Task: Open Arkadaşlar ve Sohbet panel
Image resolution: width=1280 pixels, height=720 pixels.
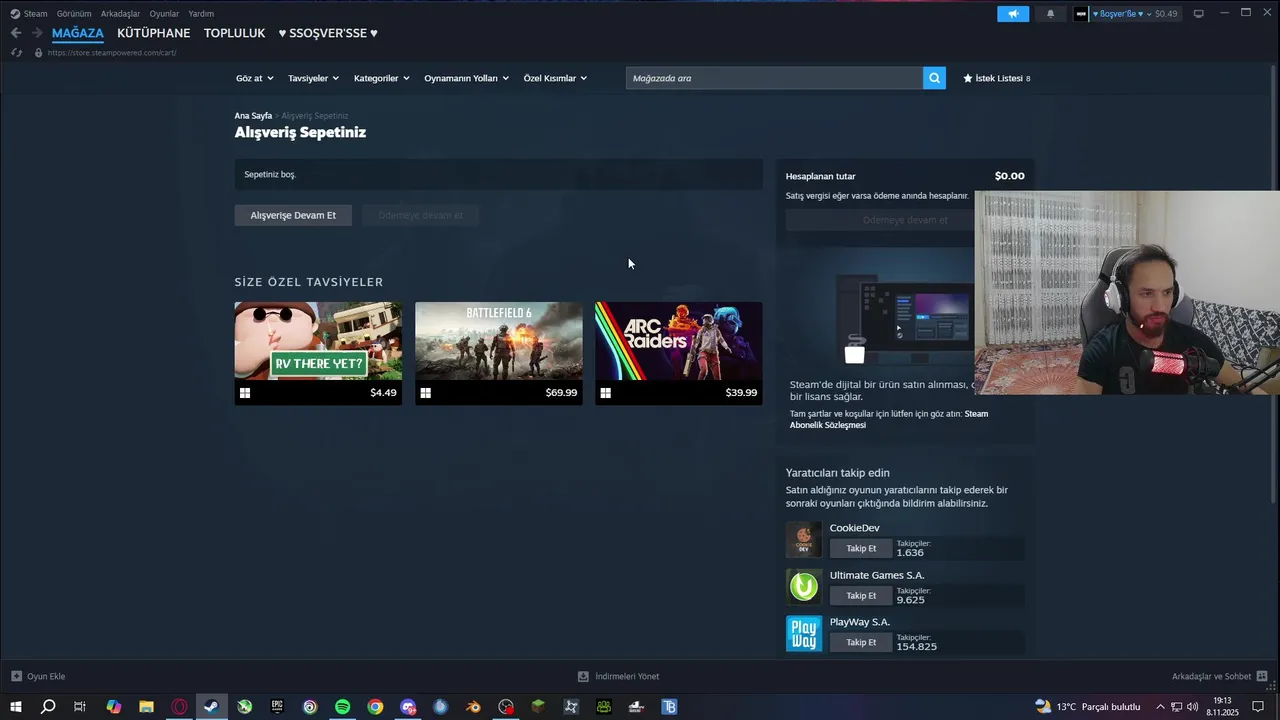Action: [1220, 676]
